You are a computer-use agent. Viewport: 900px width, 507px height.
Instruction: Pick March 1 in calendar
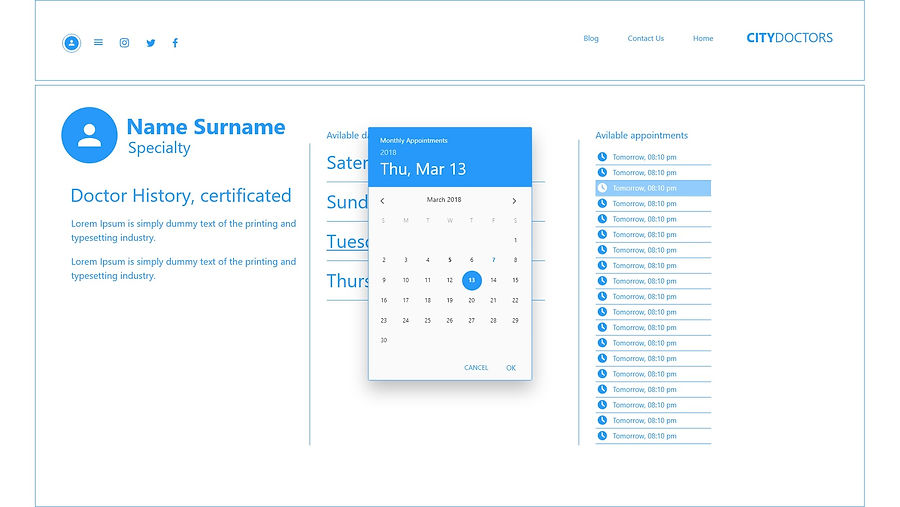pos(515,240)
